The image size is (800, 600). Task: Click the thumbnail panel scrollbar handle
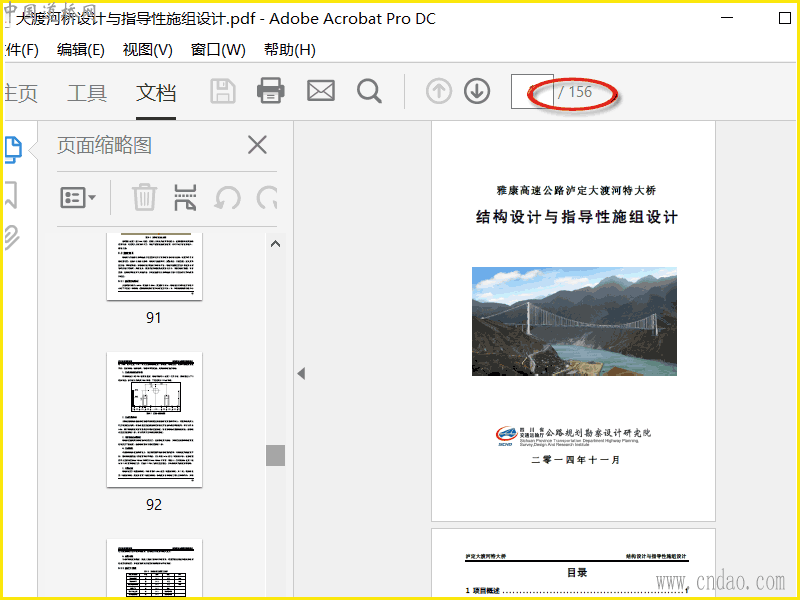tap(276, 456)
